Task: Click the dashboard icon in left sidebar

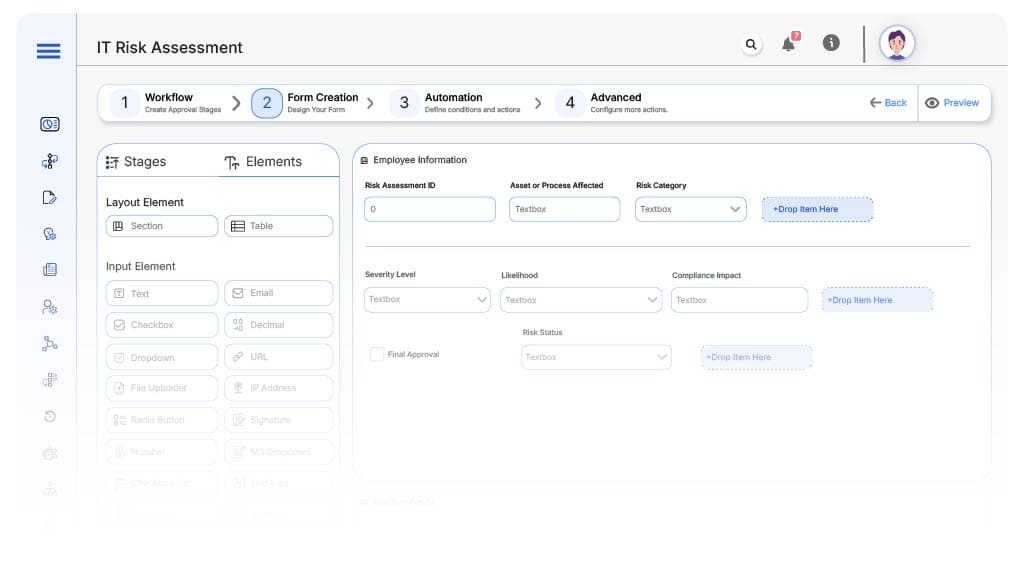Action: [x=49, y=124]
